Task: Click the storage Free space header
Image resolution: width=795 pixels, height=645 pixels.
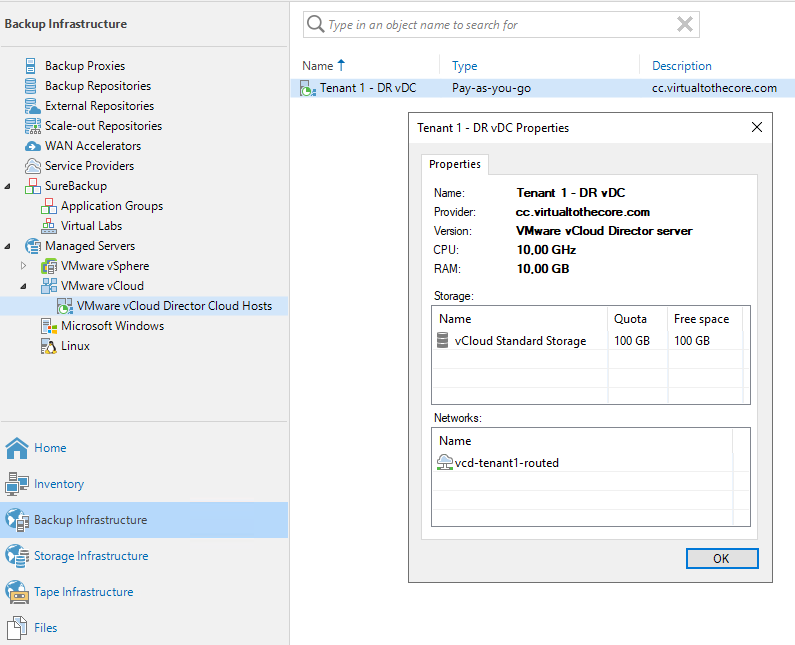Action: [x=702, y=319]
